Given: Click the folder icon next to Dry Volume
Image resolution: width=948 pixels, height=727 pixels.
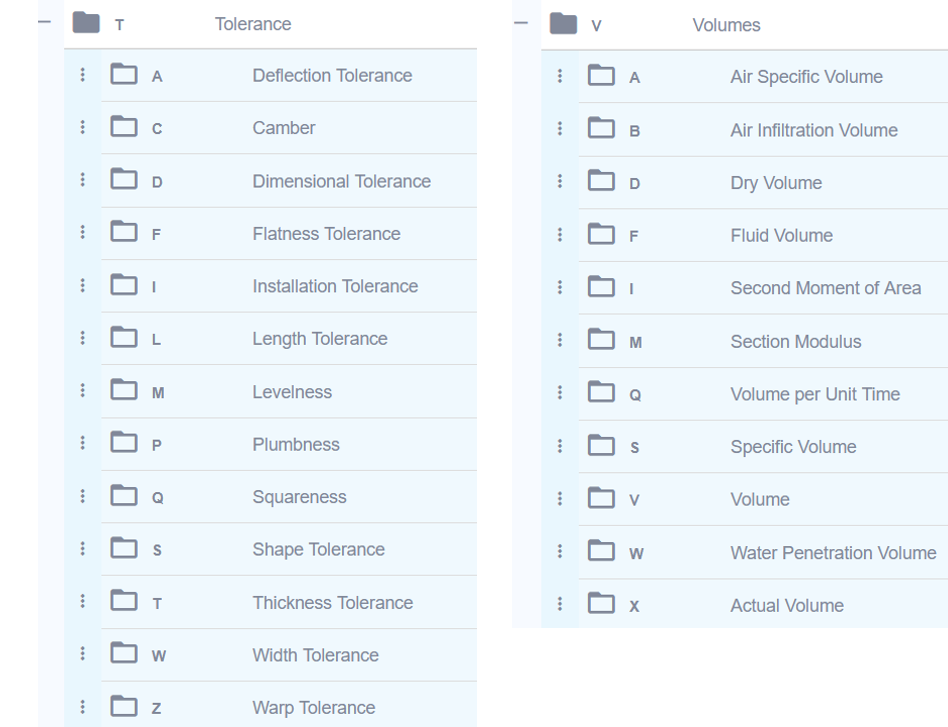Looking at the screenshot, I should click(x=601, y=183).
